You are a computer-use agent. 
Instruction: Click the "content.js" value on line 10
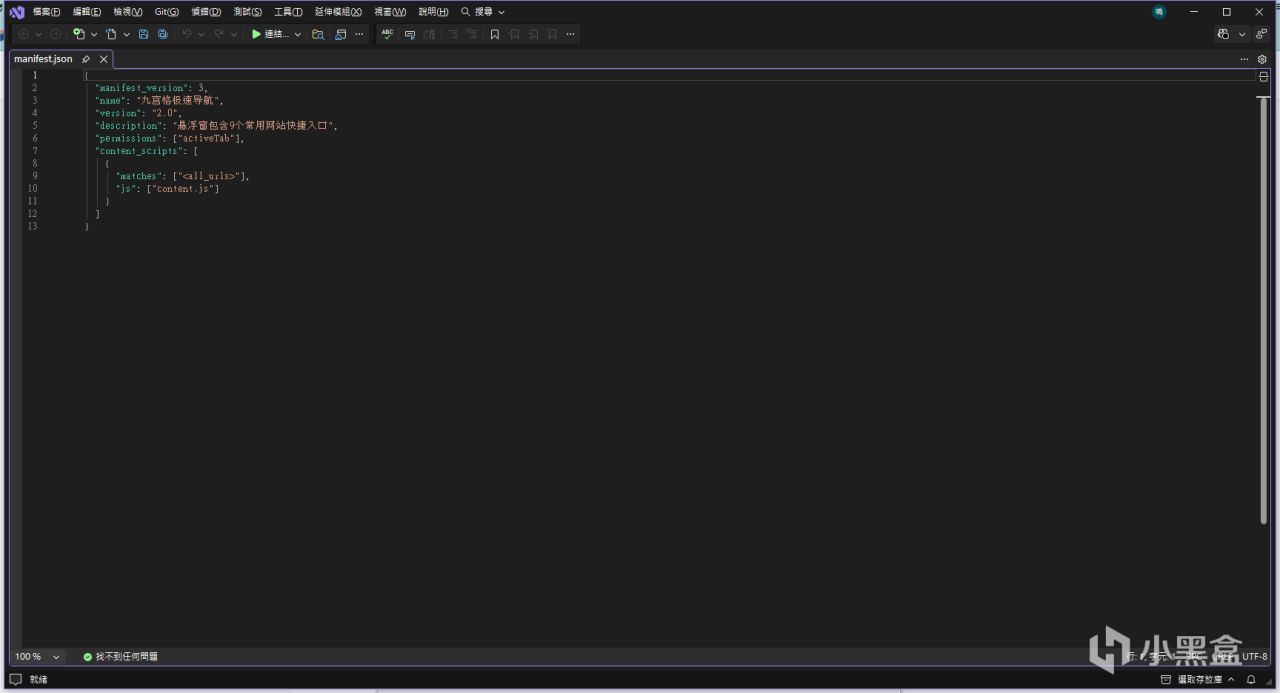(183, 189)
